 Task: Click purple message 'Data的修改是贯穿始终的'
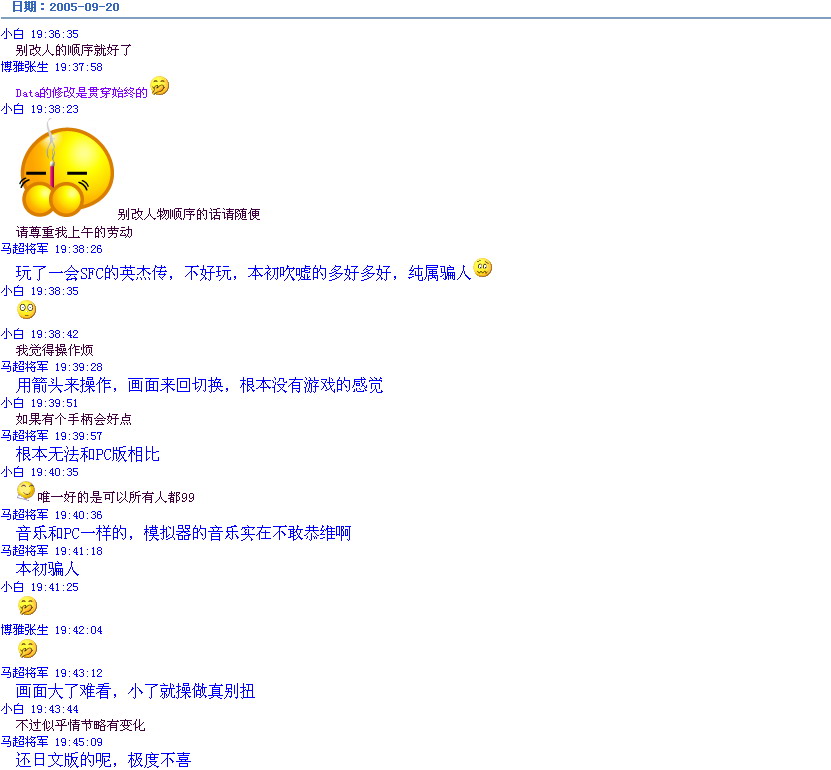click(82, 93)
